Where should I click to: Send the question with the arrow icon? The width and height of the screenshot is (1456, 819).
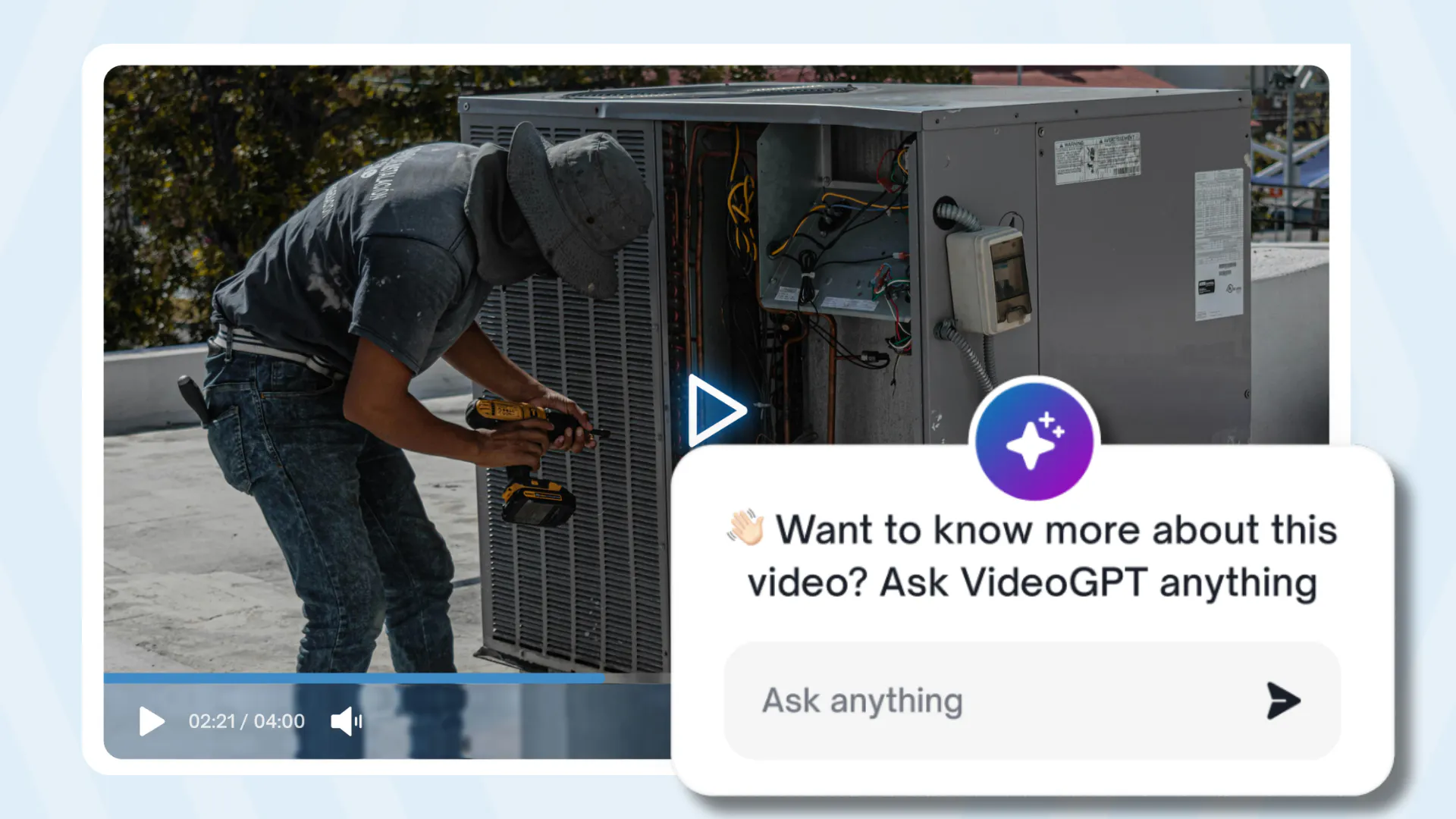coord(1283,701)
